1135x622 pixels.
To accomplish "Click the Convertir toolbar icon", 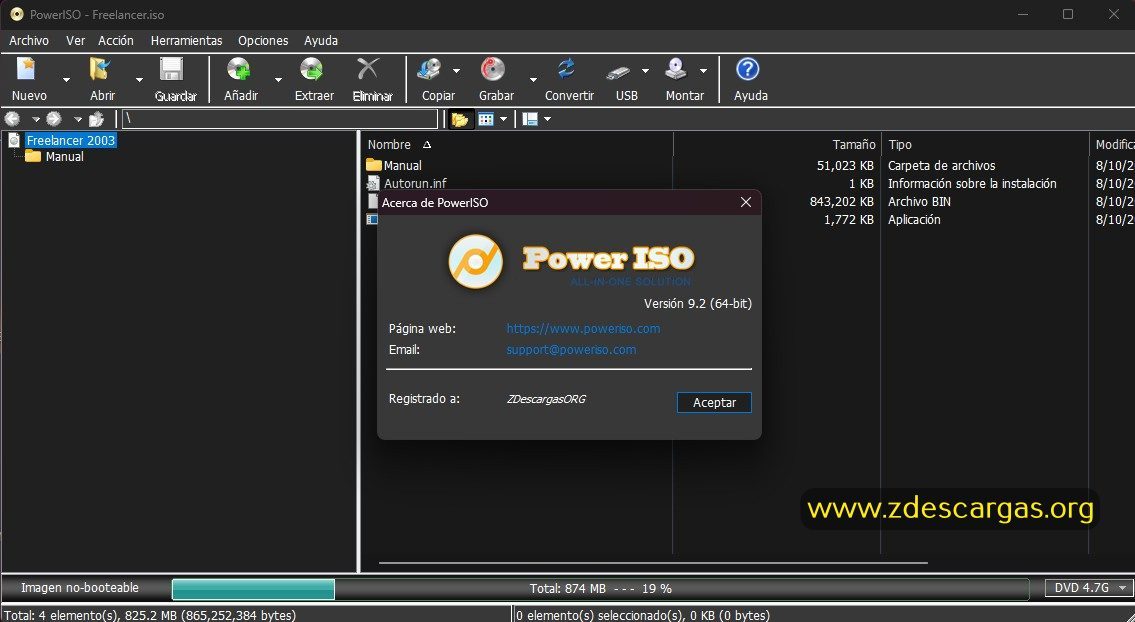I will [566, 70].
